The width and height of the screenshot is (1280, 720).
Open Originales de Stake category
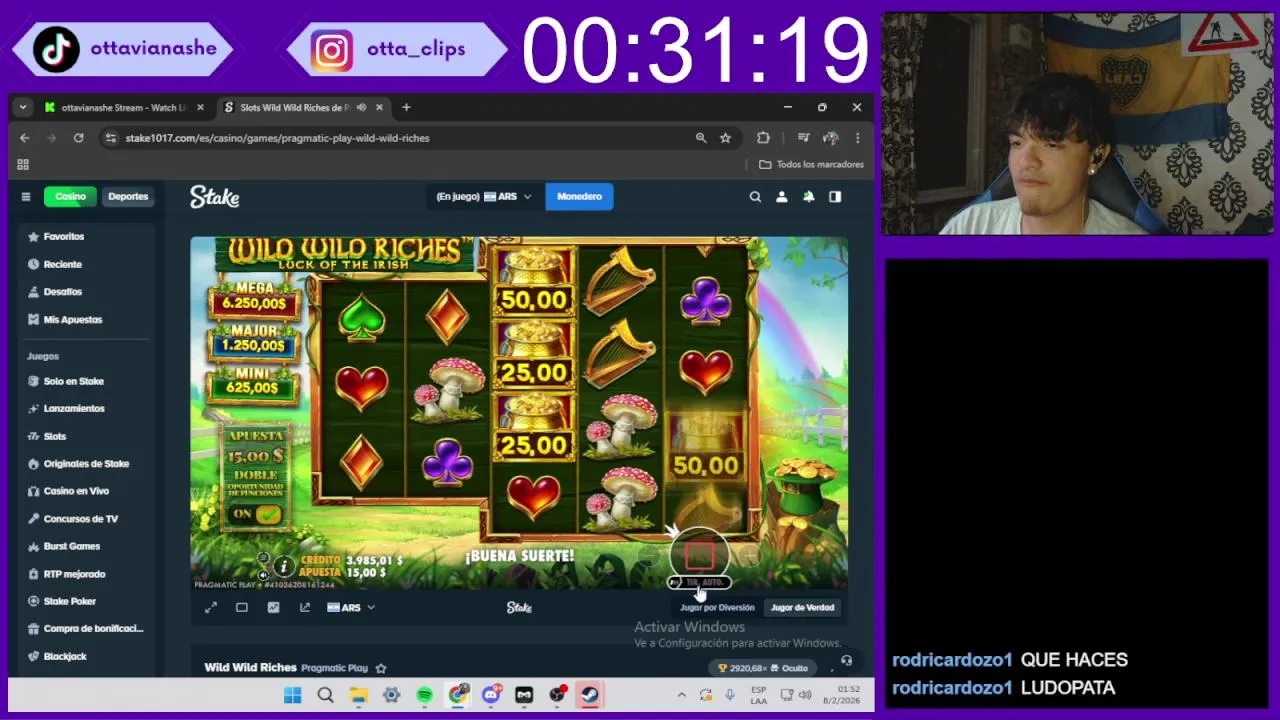pyautogui.click(x=85, y=464)
